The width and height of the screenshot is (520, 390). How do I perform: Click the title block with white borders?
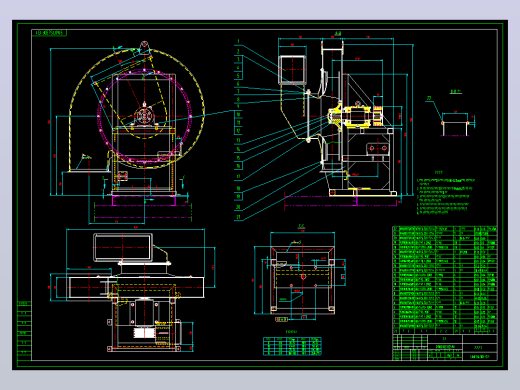click(x=445, y=347)
